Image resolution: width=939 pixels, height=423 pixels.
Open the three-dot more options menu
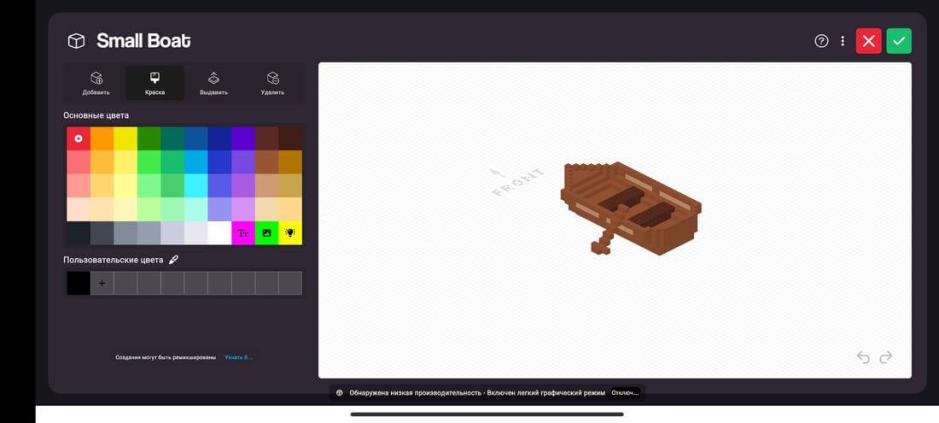pos(843,41)
